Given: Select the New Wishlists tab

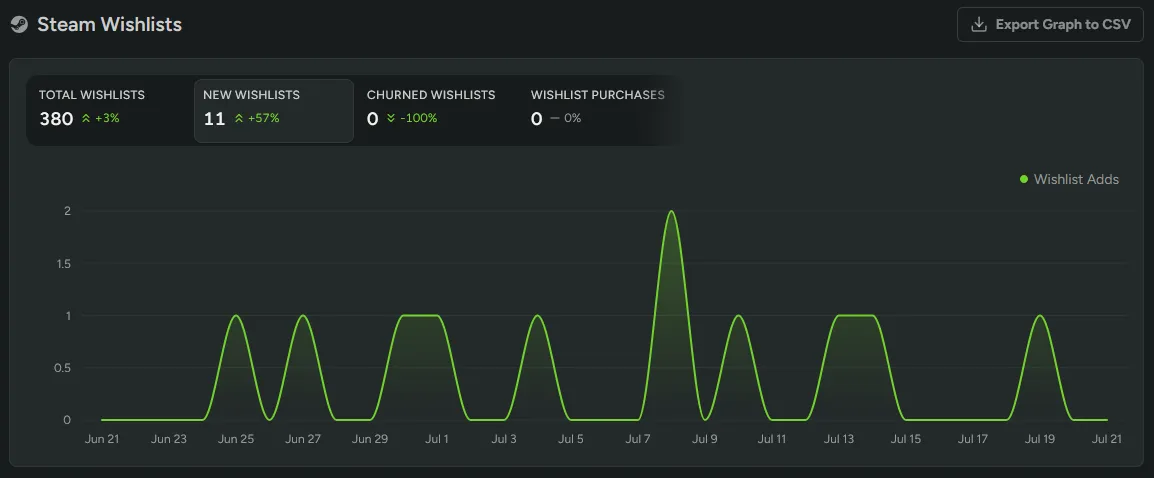Looking at the screenshot, I should 274,110.
